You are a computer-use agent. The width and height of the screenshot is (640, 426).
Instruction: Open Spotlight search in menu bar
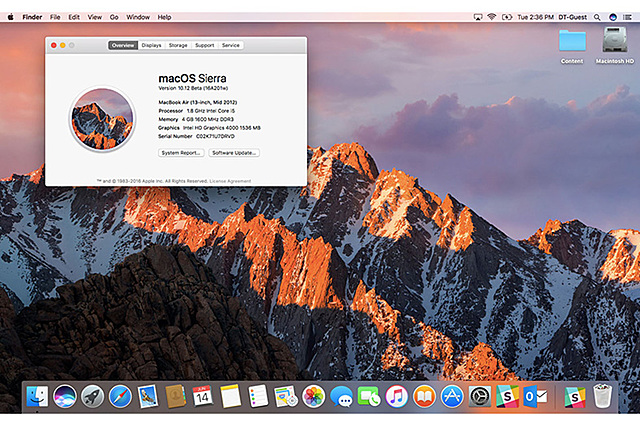597,17
